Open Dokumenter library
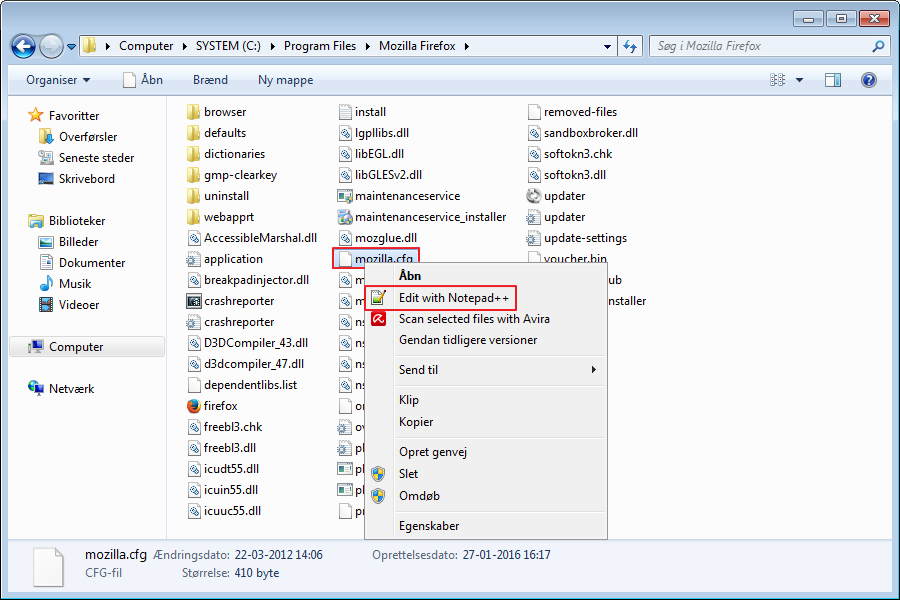Screen dimensions: 900x600 point(82,262)
